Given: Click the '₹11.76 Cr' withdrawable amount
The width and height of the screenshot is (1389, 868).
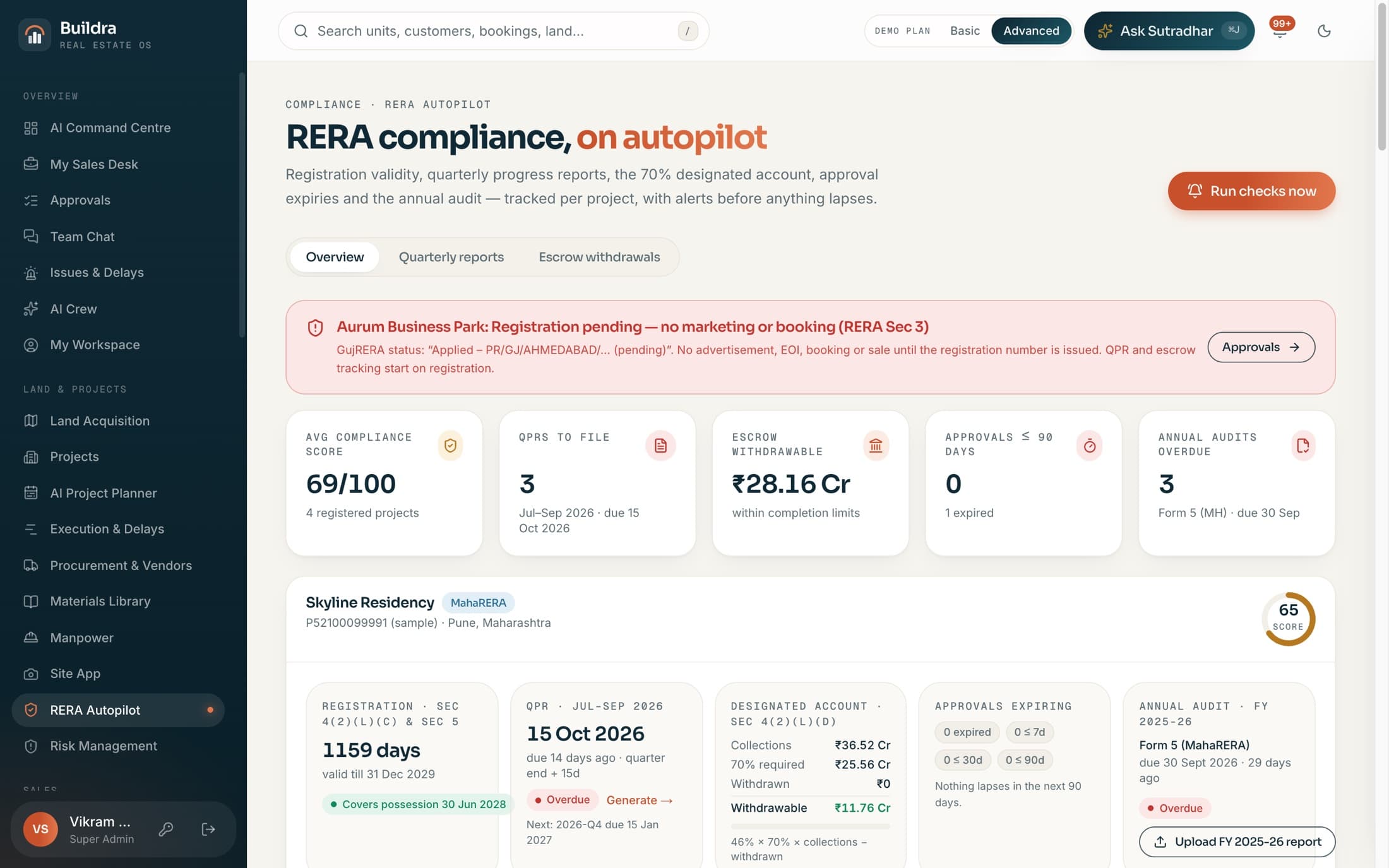Looking at the screenshot, I should (862, 808).
